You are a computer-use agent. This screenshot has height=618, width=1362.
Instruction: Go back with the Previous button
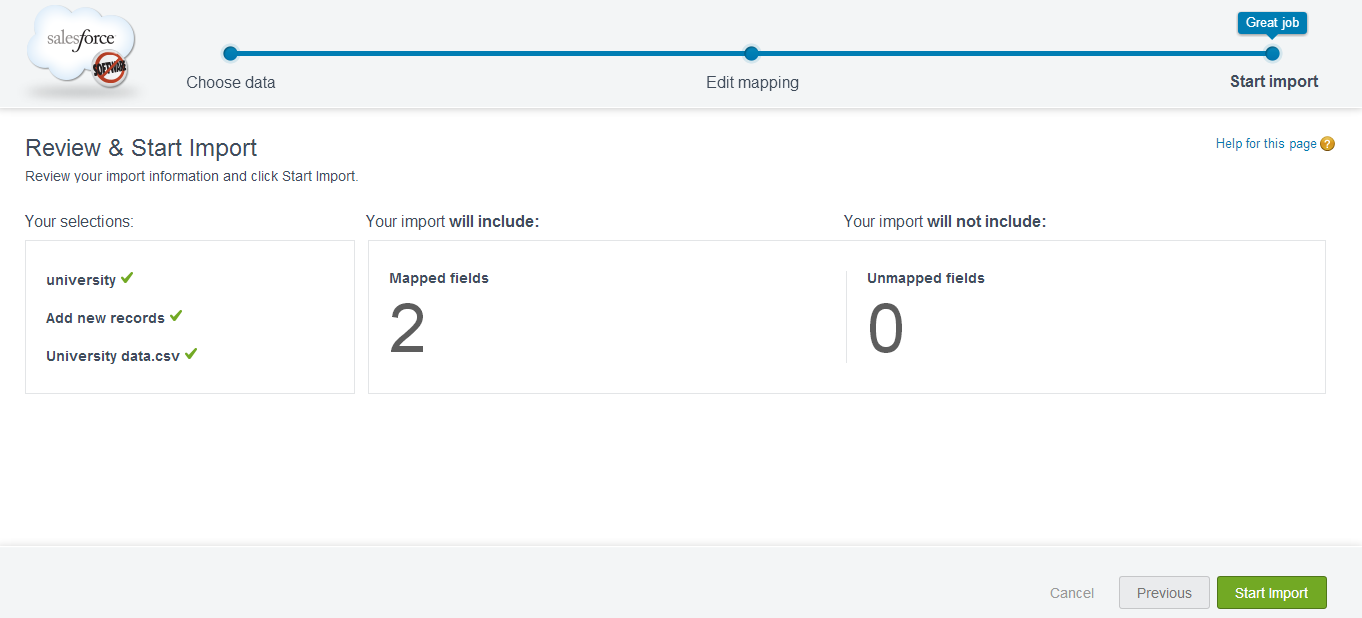1164,593
